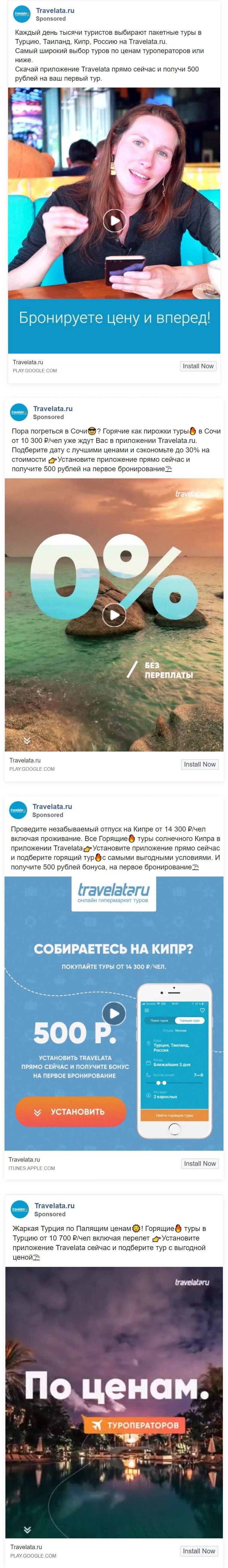Open the Travelata.ru profile avatar in first ad

coord(22,14)
